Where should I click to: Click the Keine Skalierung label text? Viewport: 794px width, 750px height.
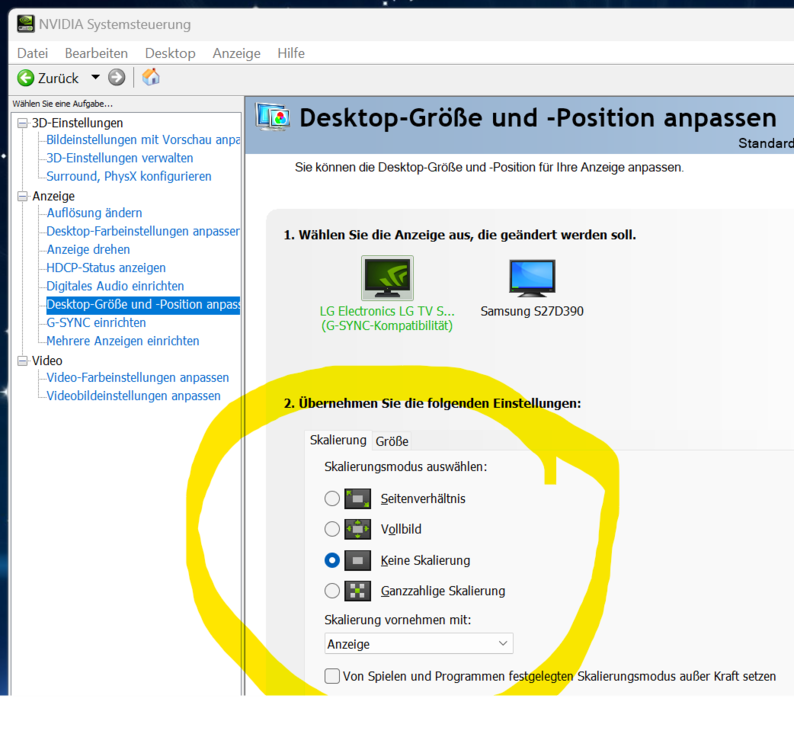coord(425,561)
